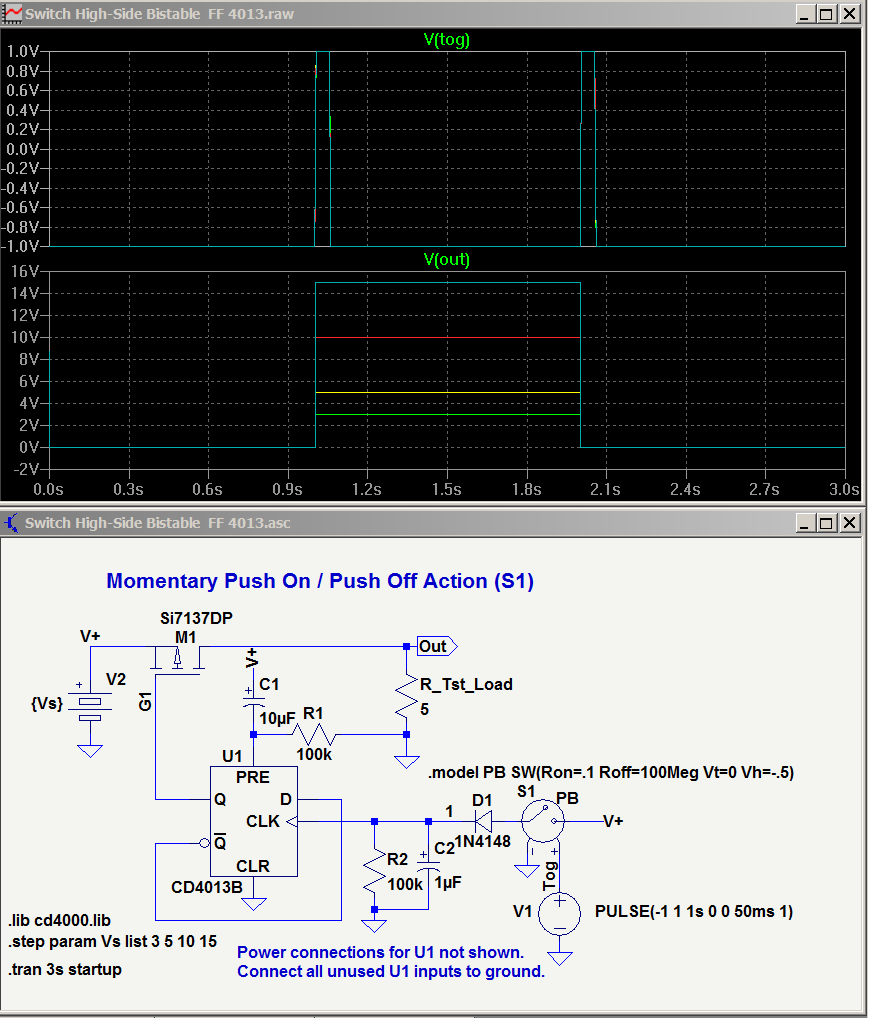Viewport: 869px width, 1018px height.
Task: Maximize the .asc schematic window
Action: pyautogui.click(x=827, y=522)
